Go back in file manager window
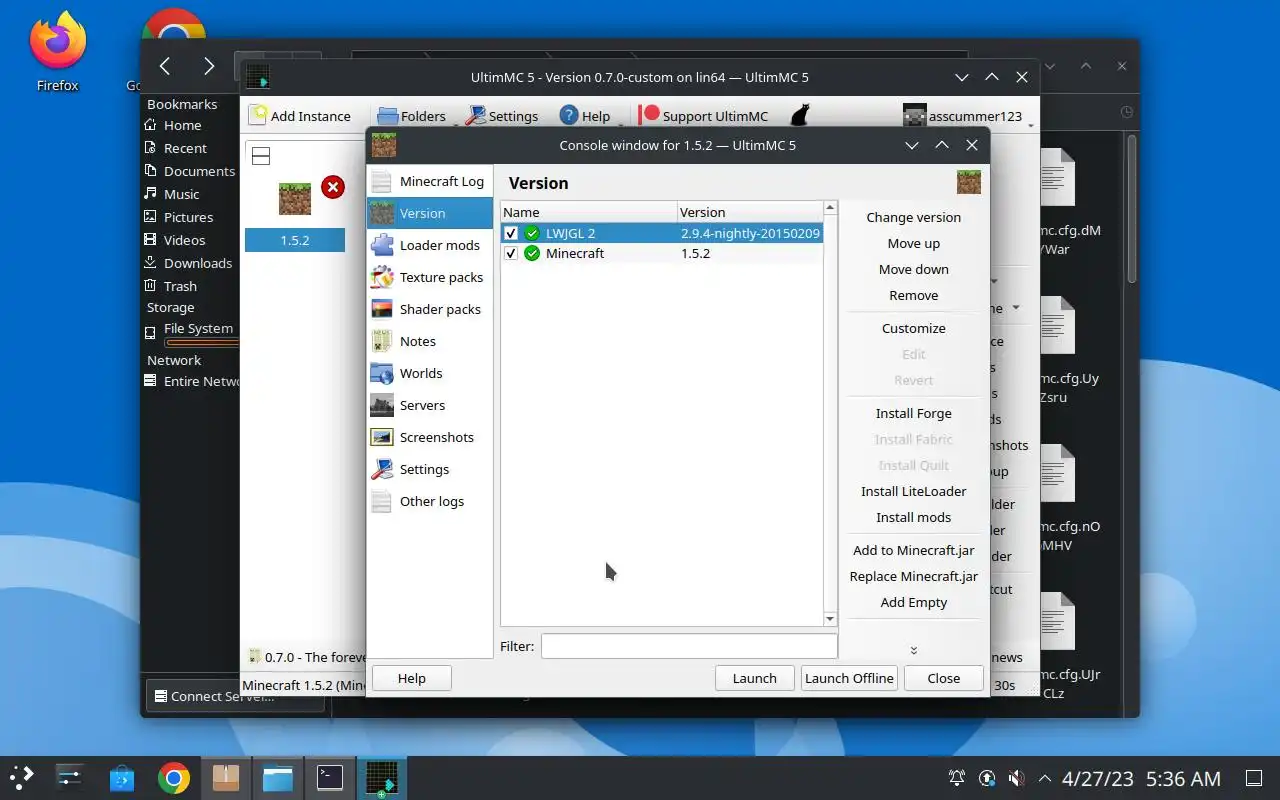Image resolution: width=1280 pixels, height=800 pixels. coord(165,66)
